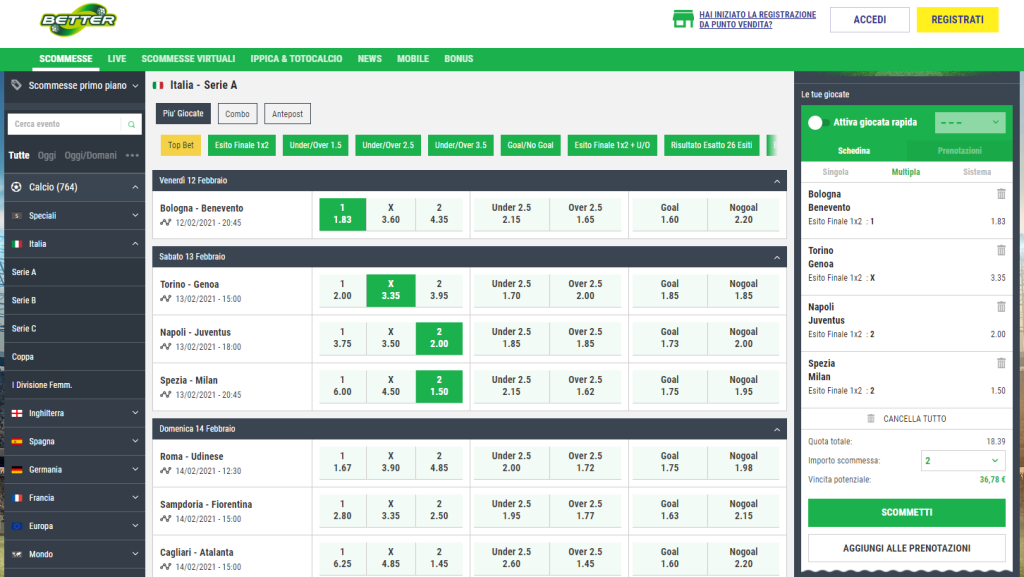The width and height of the screenshot is (1024, 577).
Task: Click the Cerca evento search field
Action: (x=64, y=124)
